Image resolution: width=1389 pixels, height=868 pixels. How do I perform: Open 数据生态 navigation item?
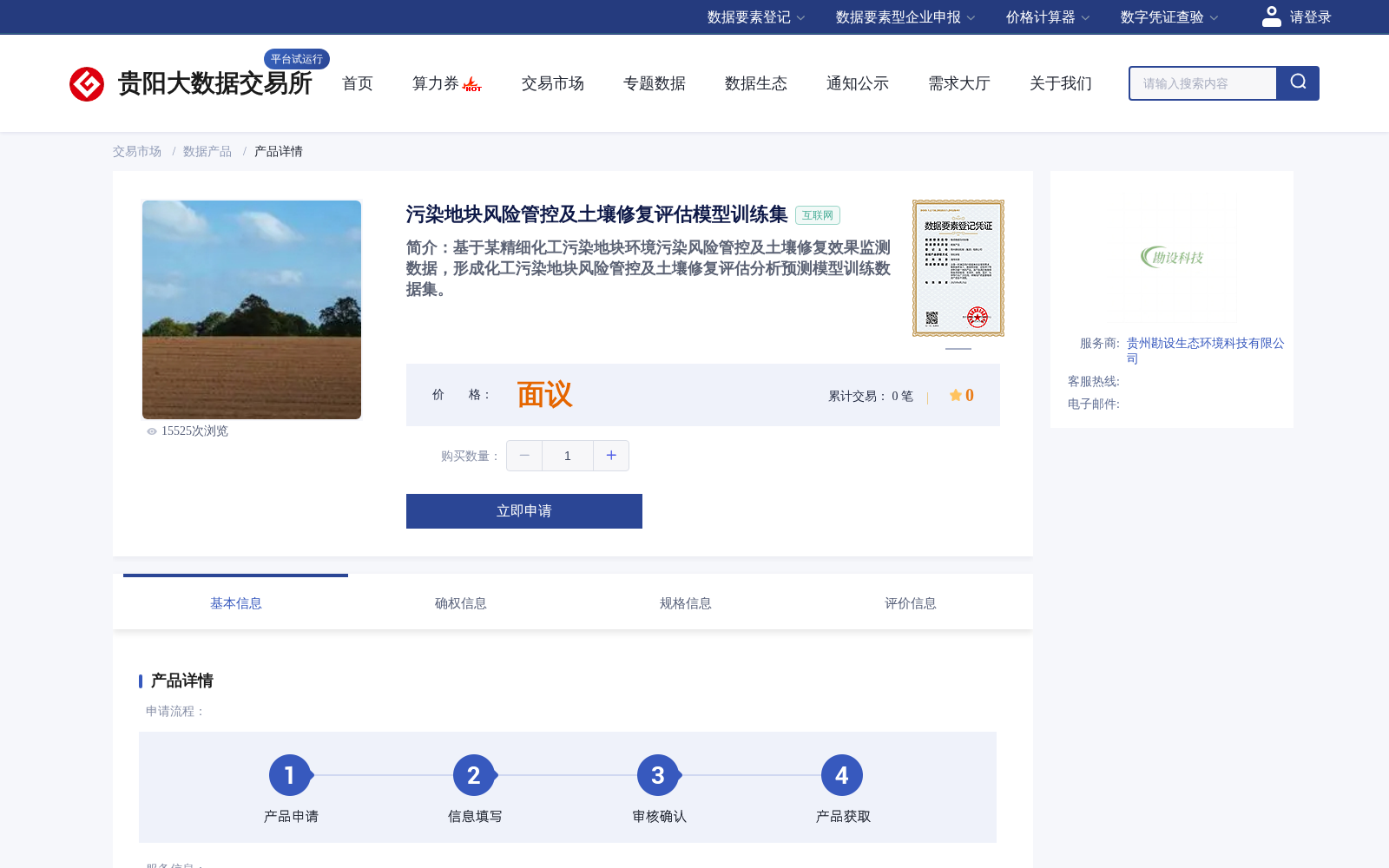(x=756, y=83)
